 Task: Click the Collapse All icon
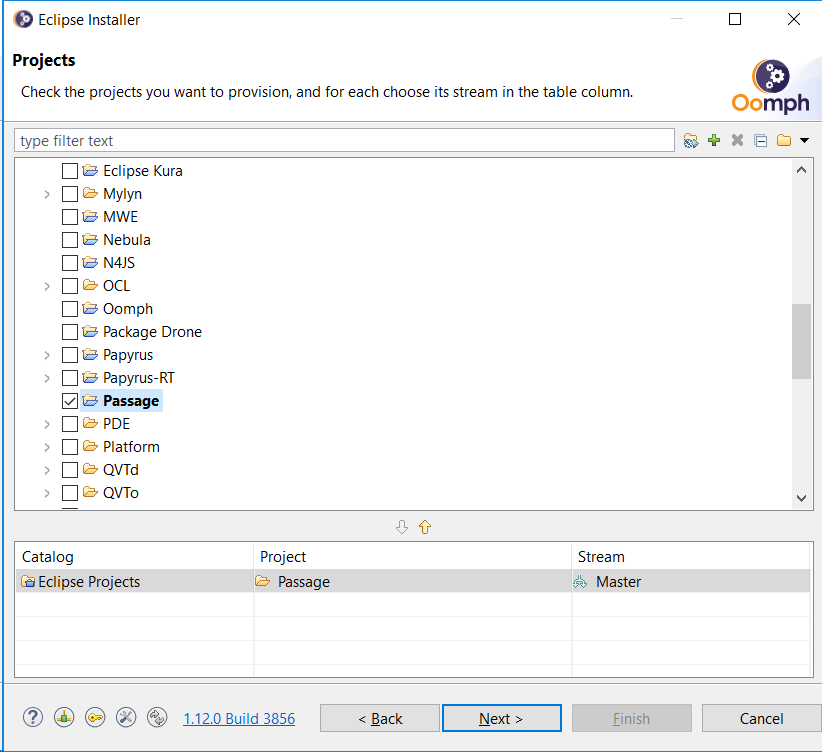[x=760, y=141]
